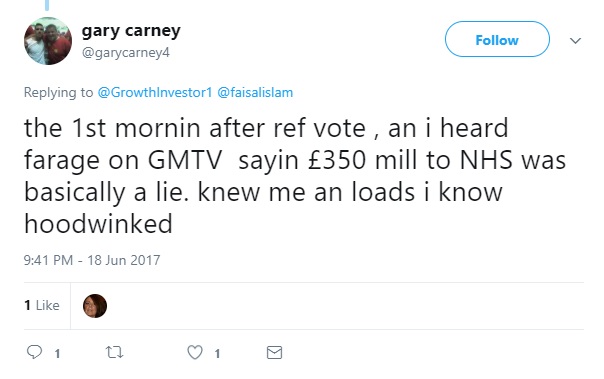Click the reply speech bubble icon
The height and width of the screenshot is (379, 604).
(x=34, y=352)
